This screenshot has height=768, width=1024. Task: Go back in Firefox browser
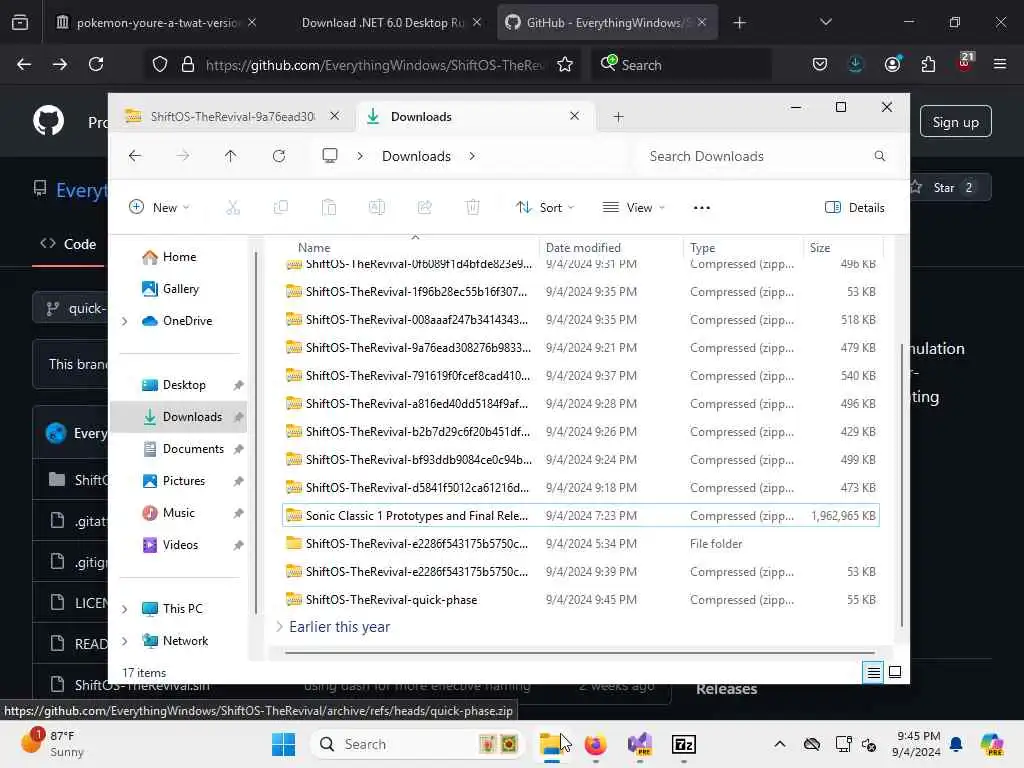[x=24, y=64]
